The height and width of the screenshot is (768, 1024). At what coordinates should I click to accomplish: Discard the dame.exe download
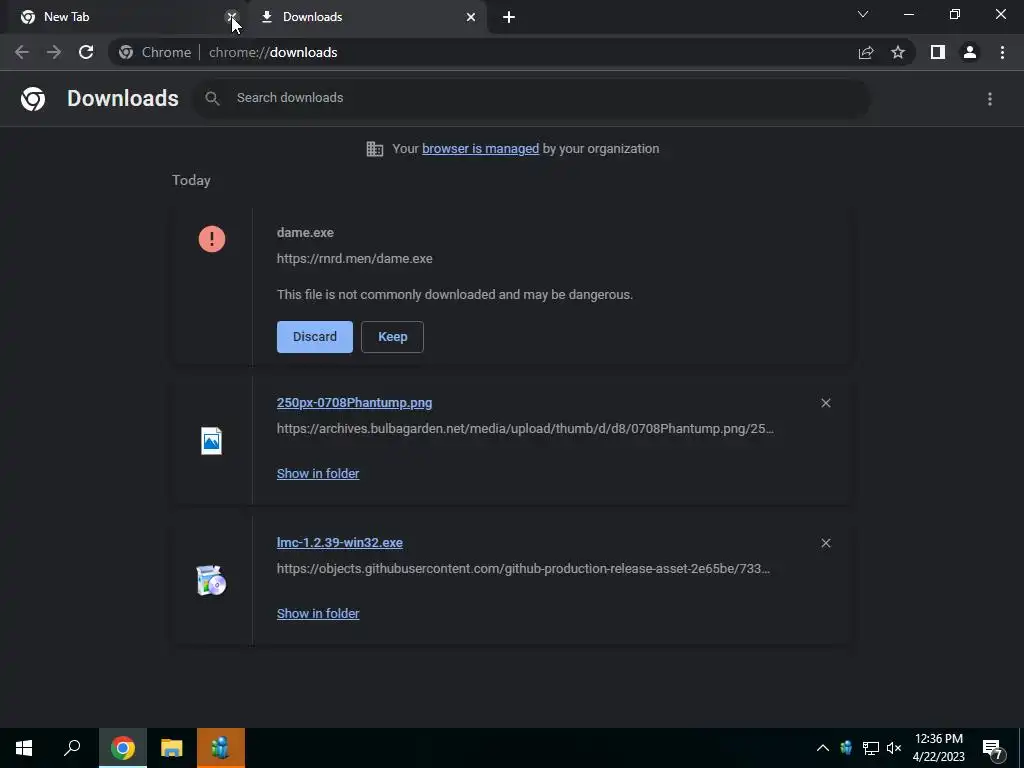pos(315,337)
